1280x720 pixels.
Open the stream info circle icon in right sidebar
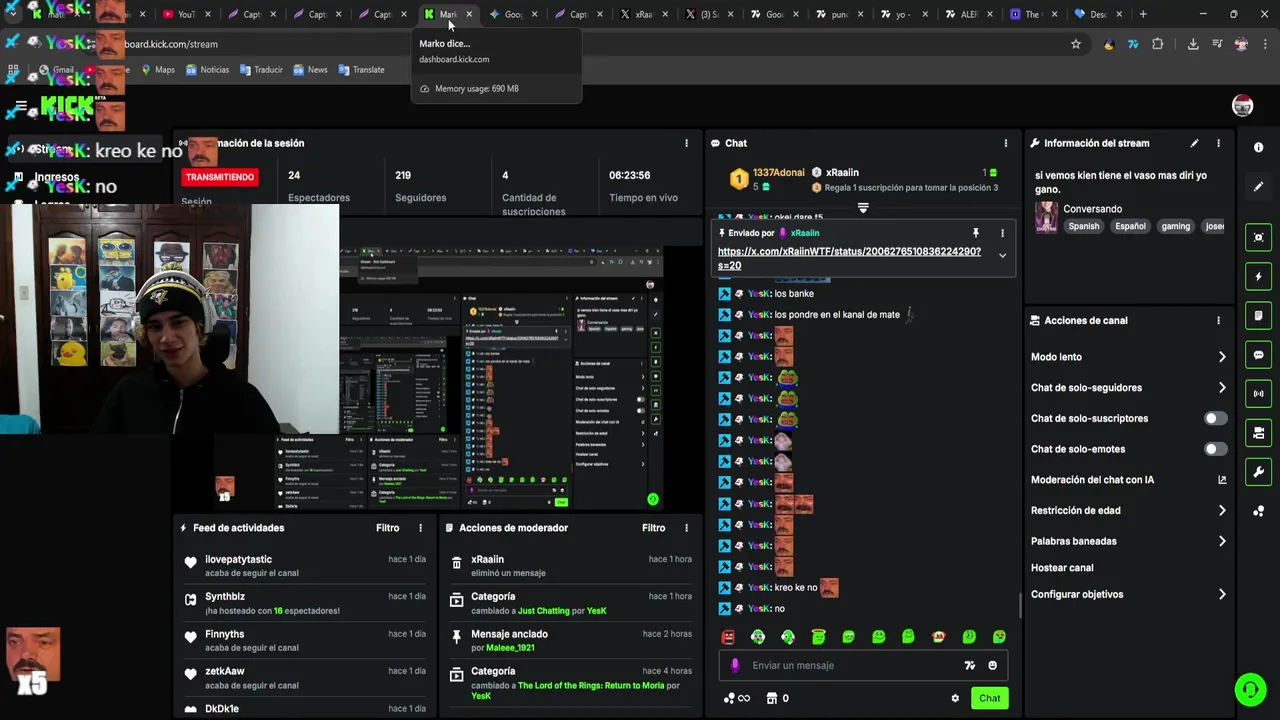[1258, 147]
